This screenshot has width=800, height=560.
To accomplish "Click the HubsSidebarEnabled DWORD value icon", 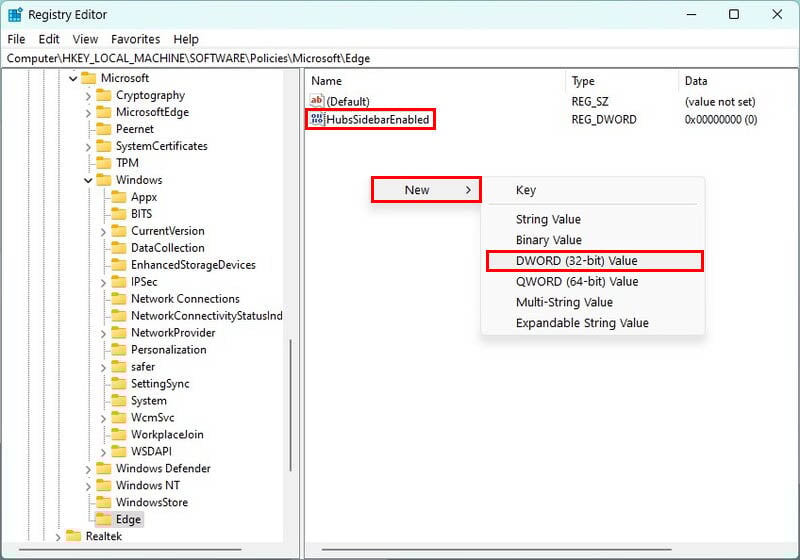I will pos(317,119).
